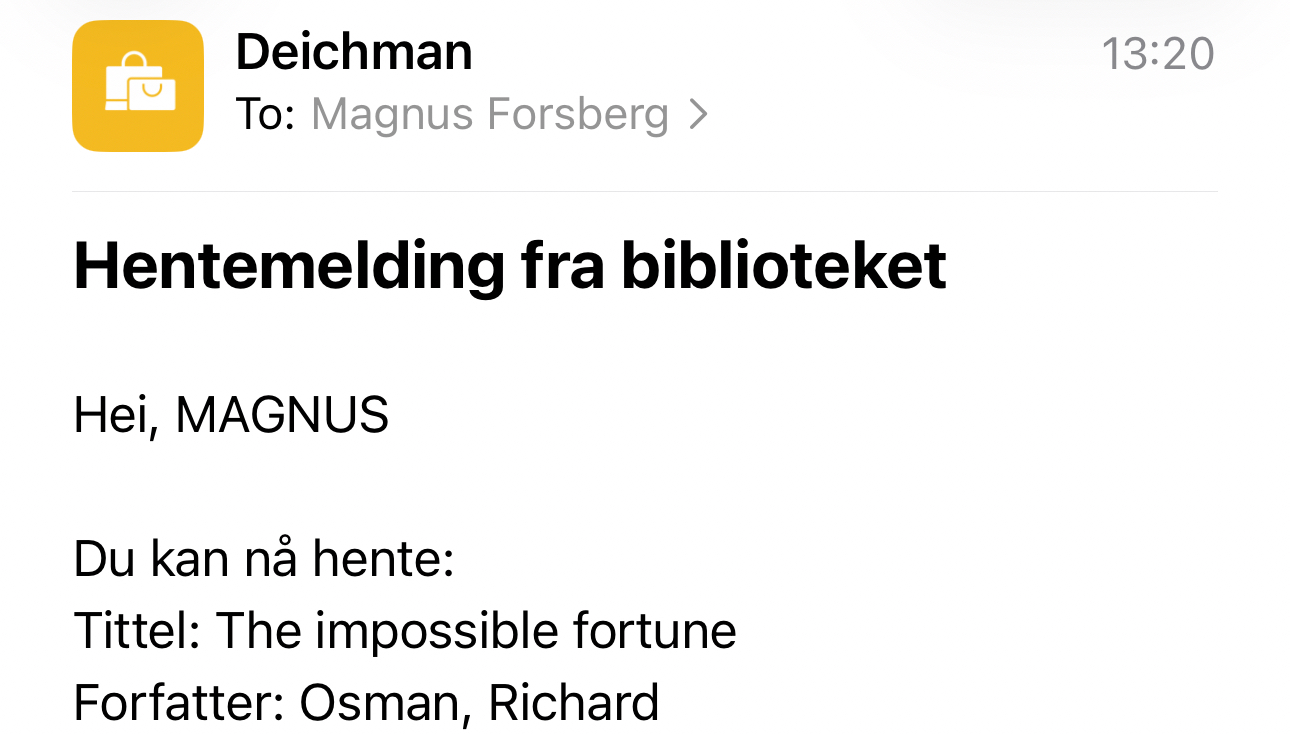This screenshot has height=734, width=1290.
Task: Tap the author surname "Osman,"
Action: click(385, 703)
